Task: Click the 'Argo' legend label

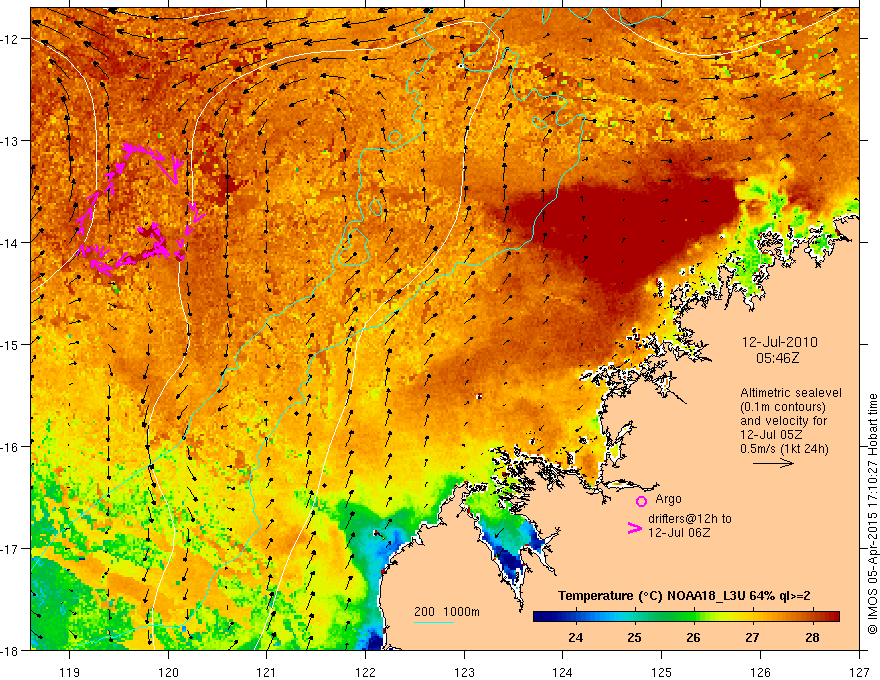Action: click(668, 499)
